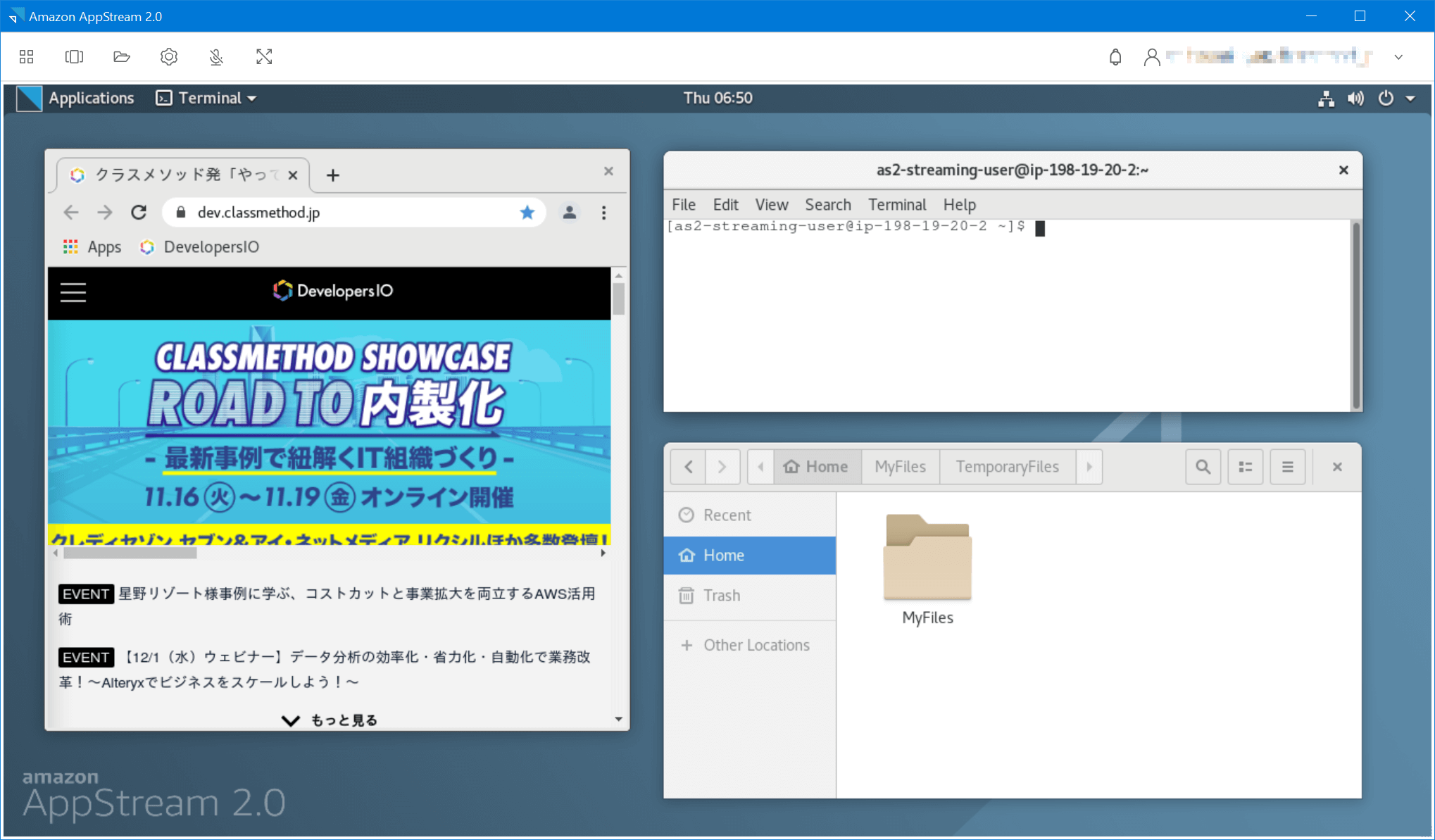This screenshot has width=1435, height=840.
Task: Bookmark the page using the star icon
Action: tap(527, 212)
